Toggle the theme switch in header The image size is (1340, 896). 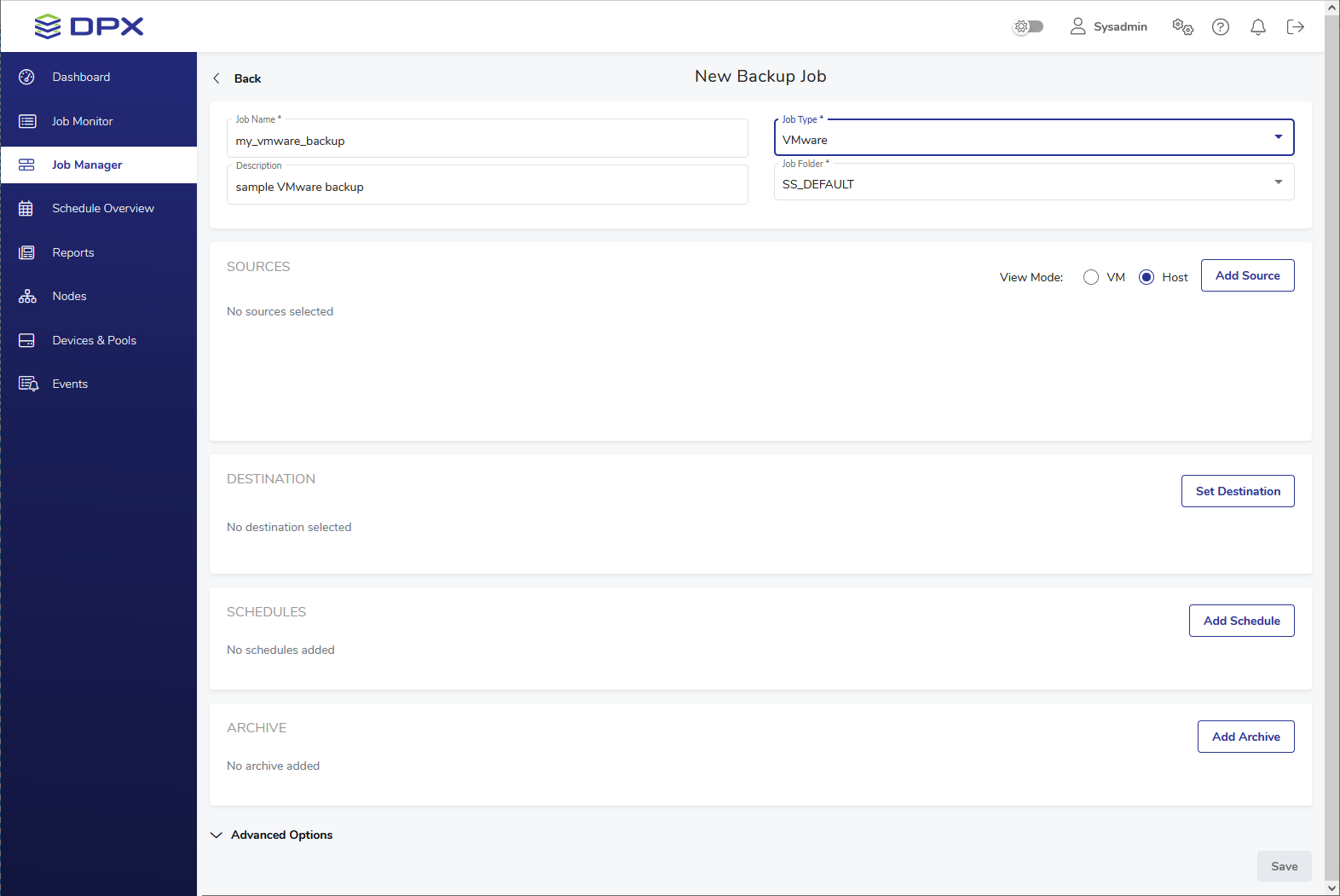click(x=1028, y=27)
